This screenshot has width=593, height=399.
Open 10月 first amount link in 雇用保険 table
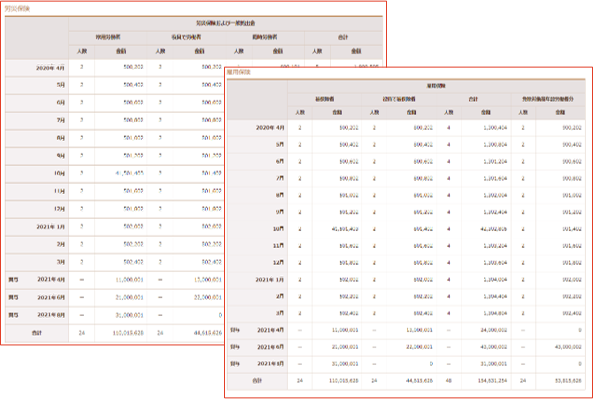(x=345, y=229)
